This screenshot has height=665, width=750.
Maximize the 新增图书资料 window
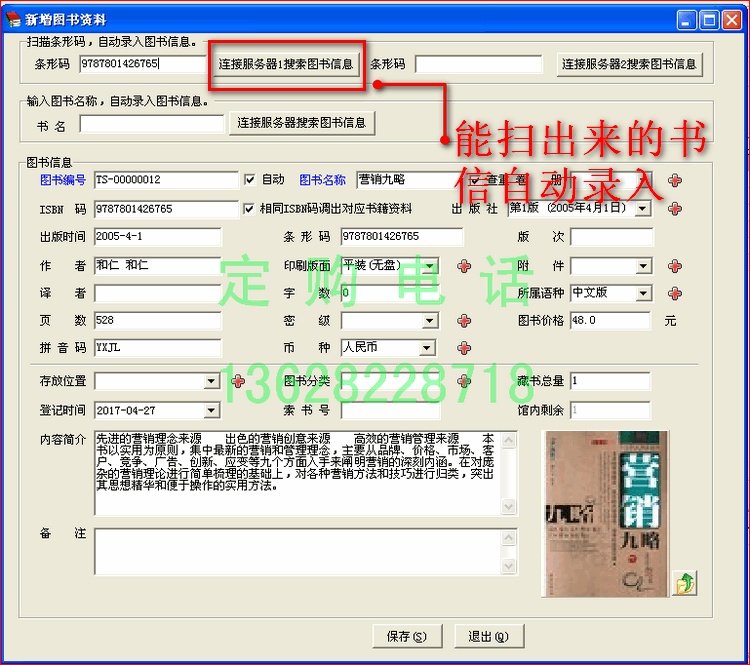point(709,20)
